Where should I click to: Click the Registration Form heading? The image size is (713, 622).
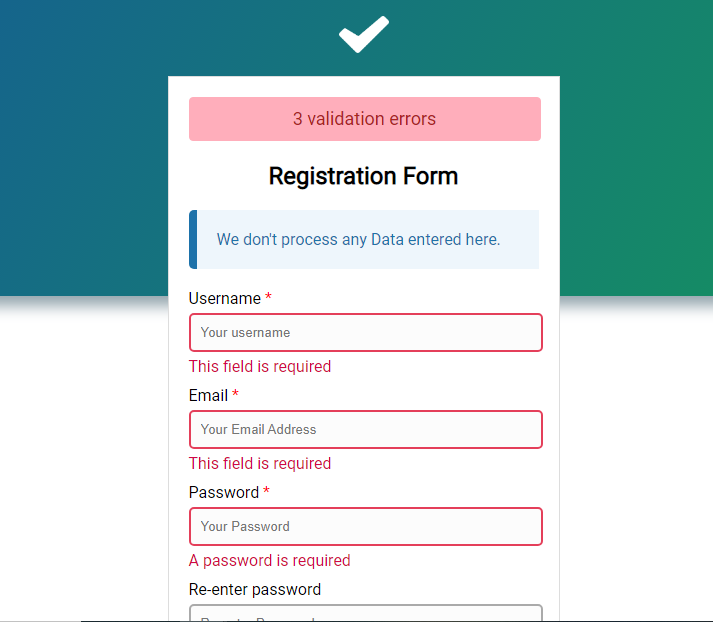coord(363,176)
